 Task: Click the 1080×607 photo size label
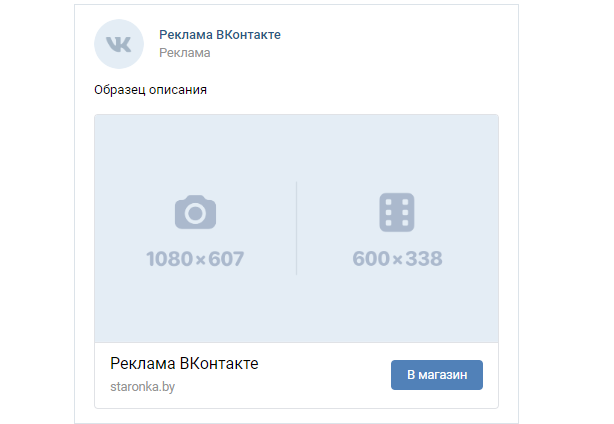point(195,259)
